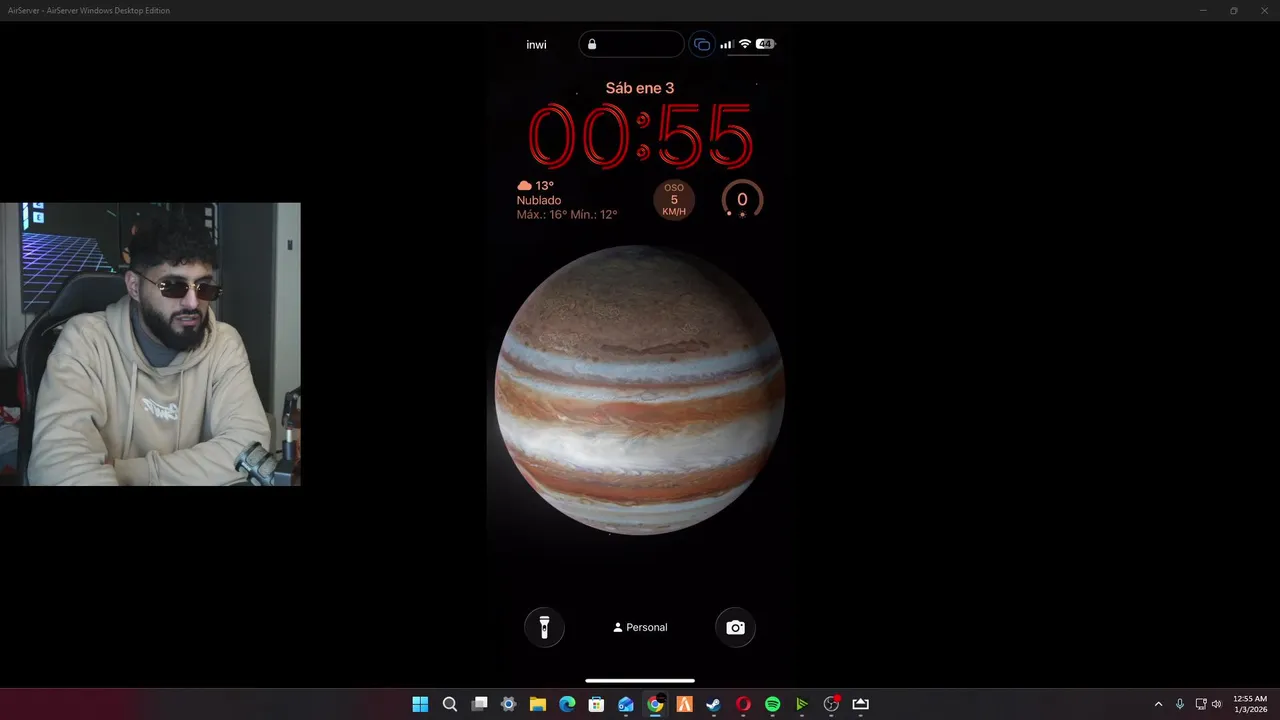The width and height of the screenshot is (1280, 720).
Task: Open the network tray icon
Action: coord(1201,704)
